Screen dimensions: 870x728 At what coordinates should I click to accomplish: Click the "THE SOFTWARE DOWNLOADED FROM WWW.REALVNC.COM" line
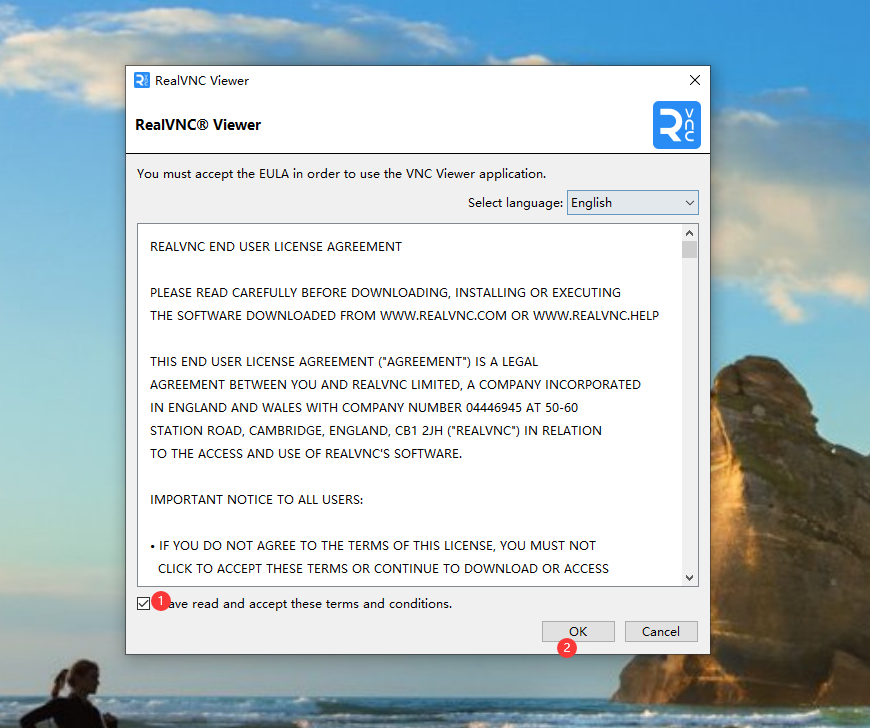coord(404,316)
